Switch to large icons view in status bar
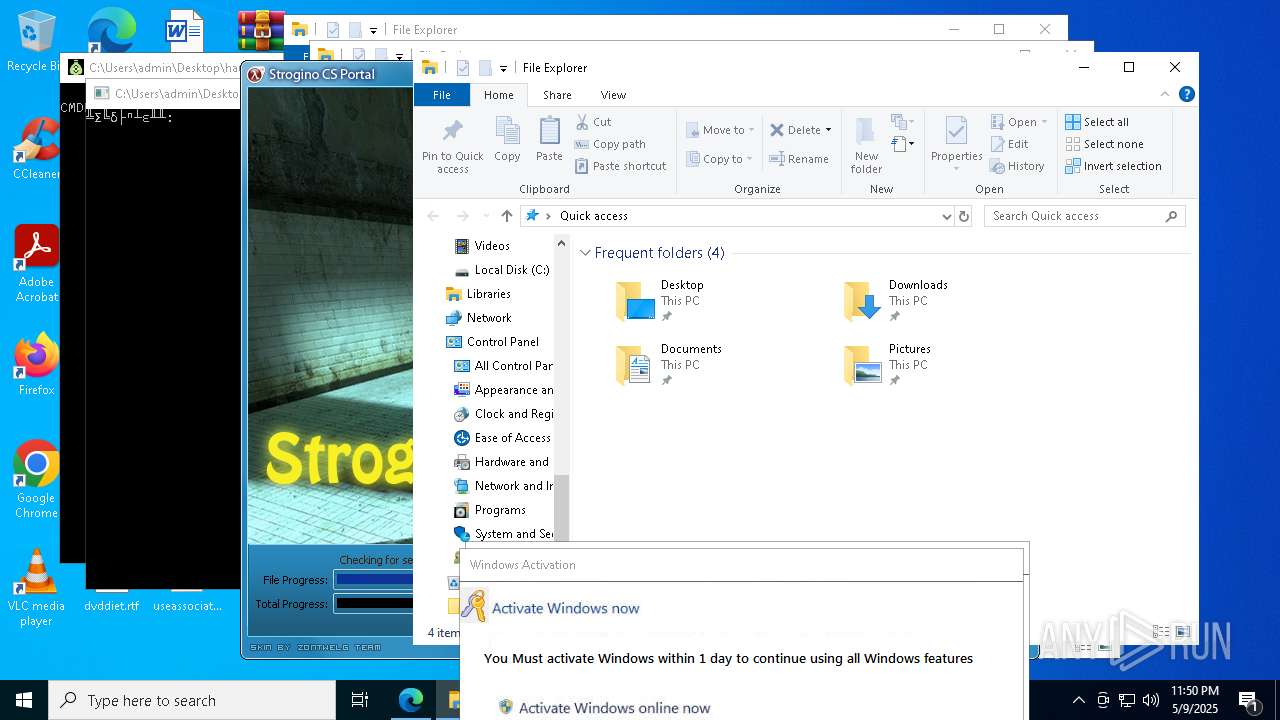 (x=1183, y=632)
